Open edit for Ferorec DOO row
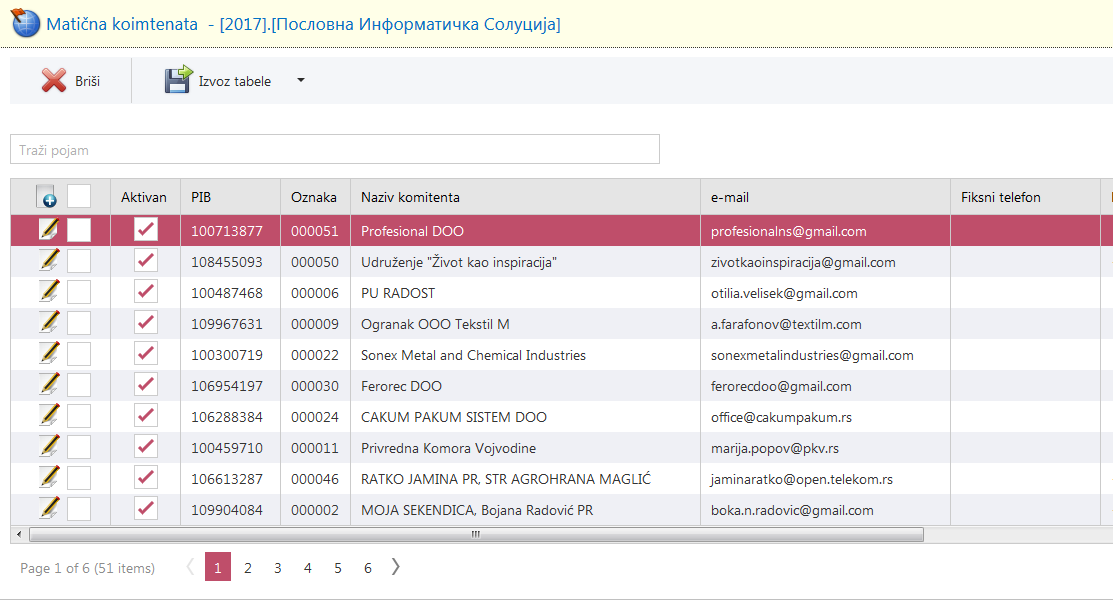This screenshot has height=608, width=1113. 48,386
